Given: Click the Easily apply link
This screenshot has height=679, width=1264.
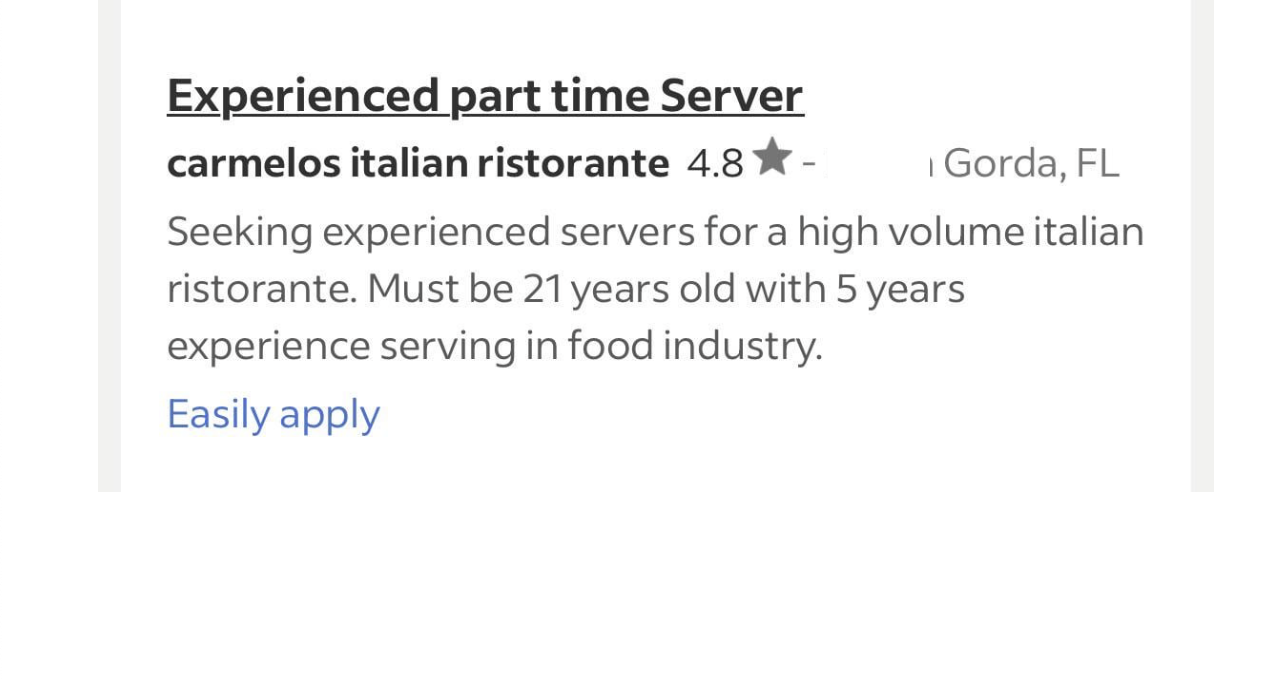Looking at the screenshot, I should [x=273, y=414].
